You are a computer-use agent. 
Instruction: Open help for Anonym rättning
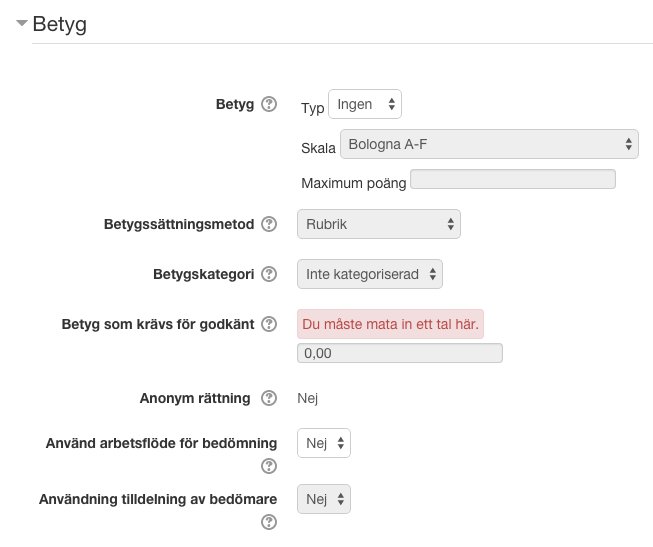[269, 398]
